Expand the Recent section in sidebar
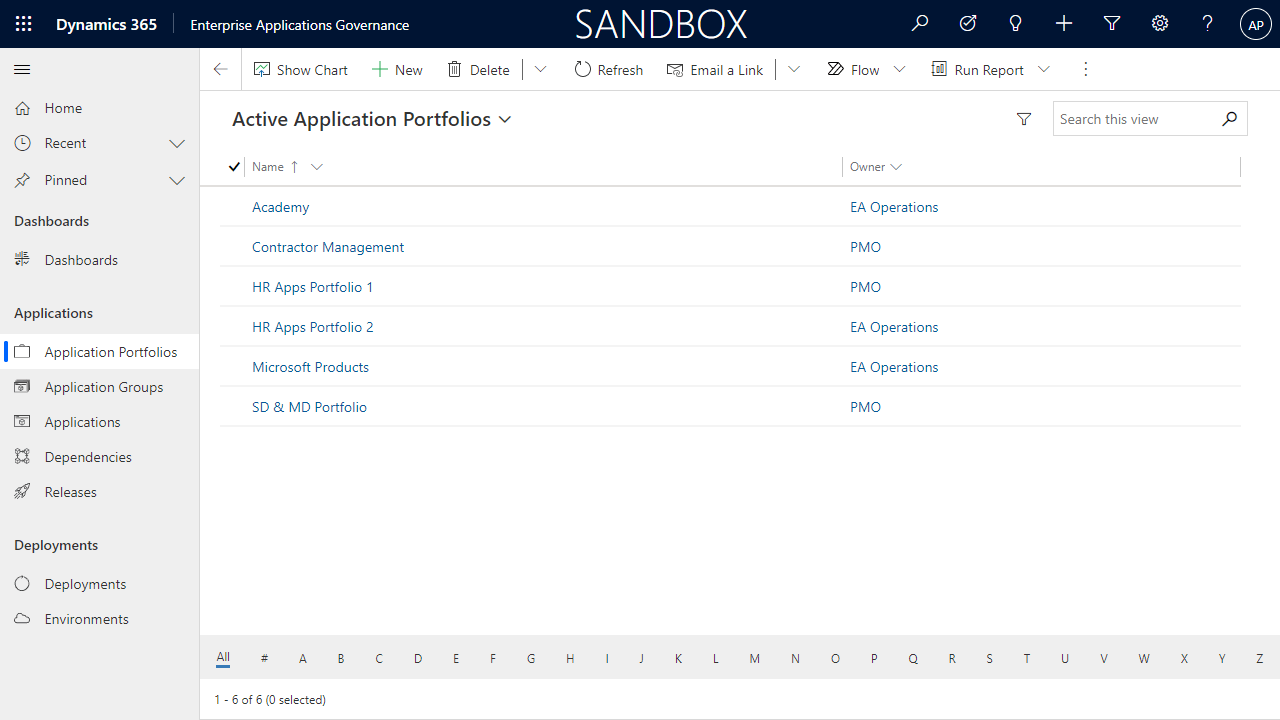Screen dimensions: 1280x720 177,143
